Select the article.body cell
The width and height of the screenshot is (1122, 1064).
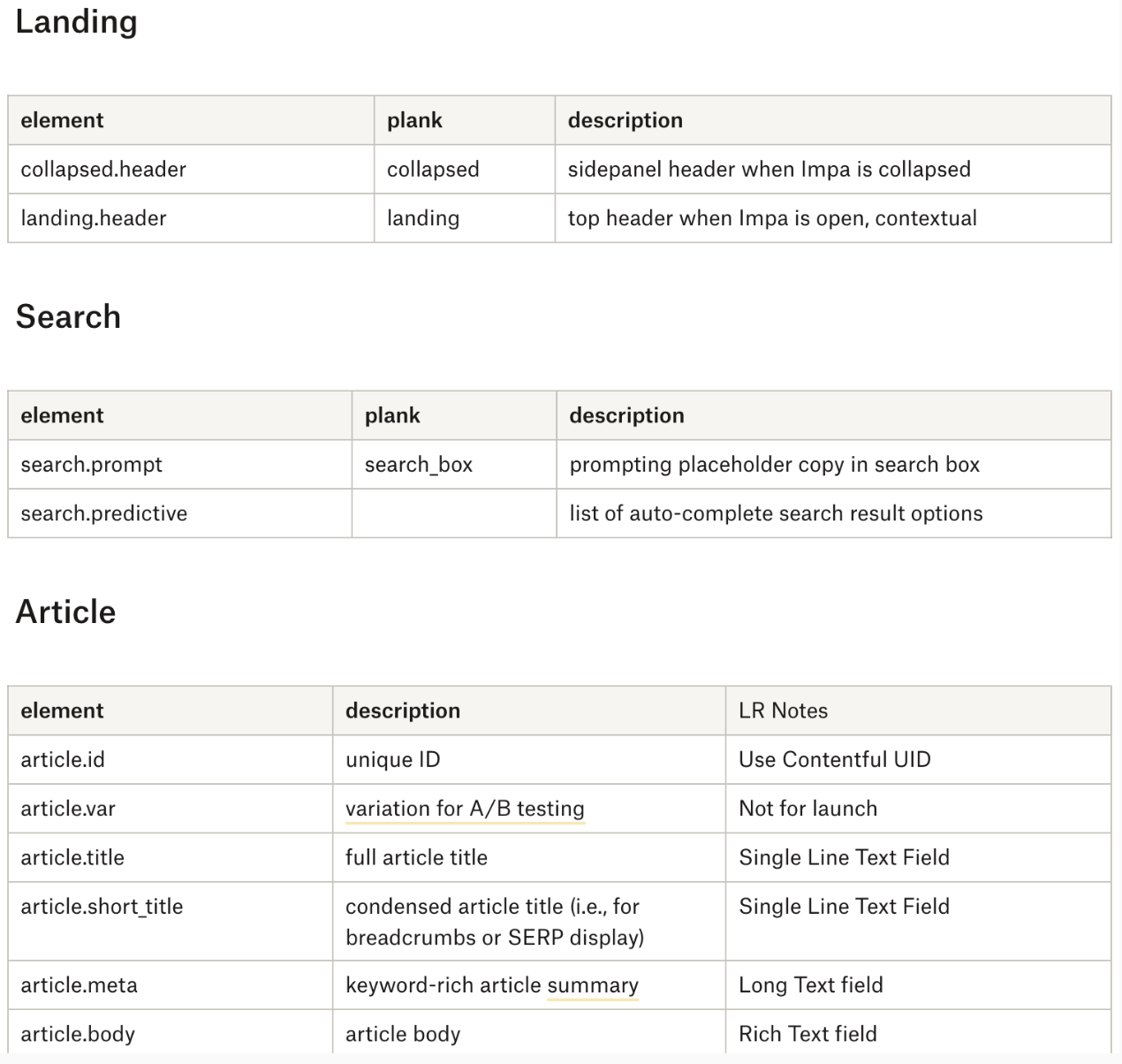(x=171, y=1032)
